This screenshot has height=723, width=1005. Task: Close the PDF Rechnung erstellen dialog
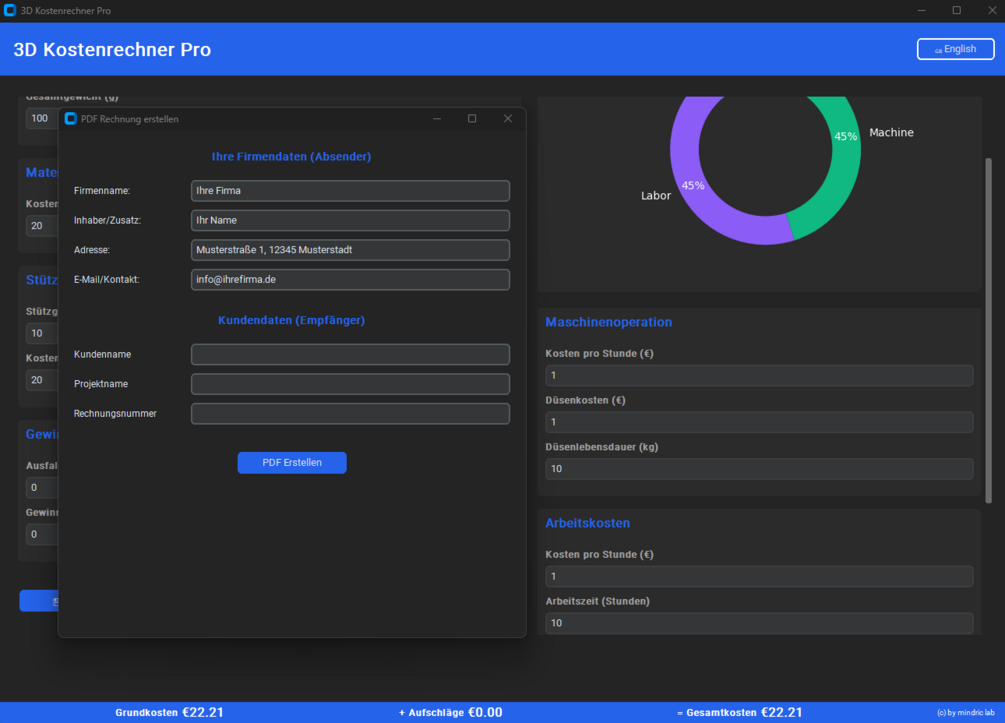tap(508, 119)
